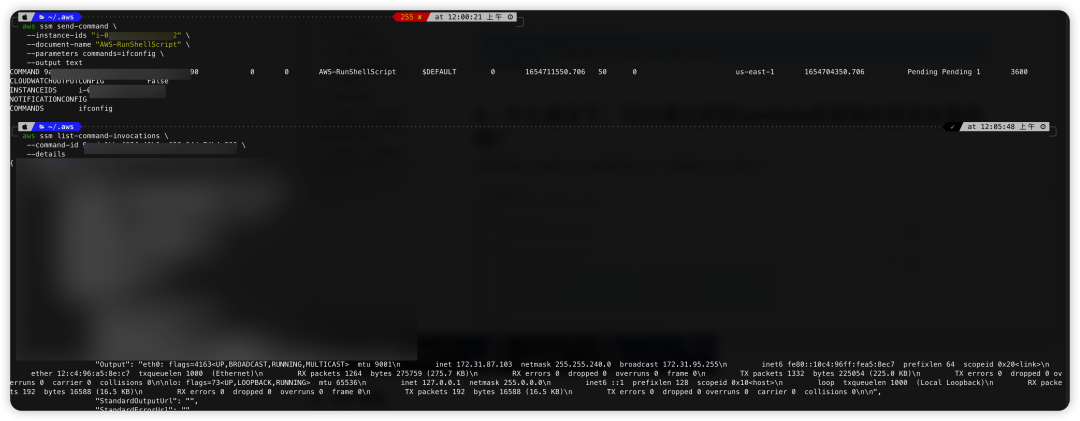
Task: Click the 'at 12:05:48 上午' timestamp
Action: [x=1001, y=127]
